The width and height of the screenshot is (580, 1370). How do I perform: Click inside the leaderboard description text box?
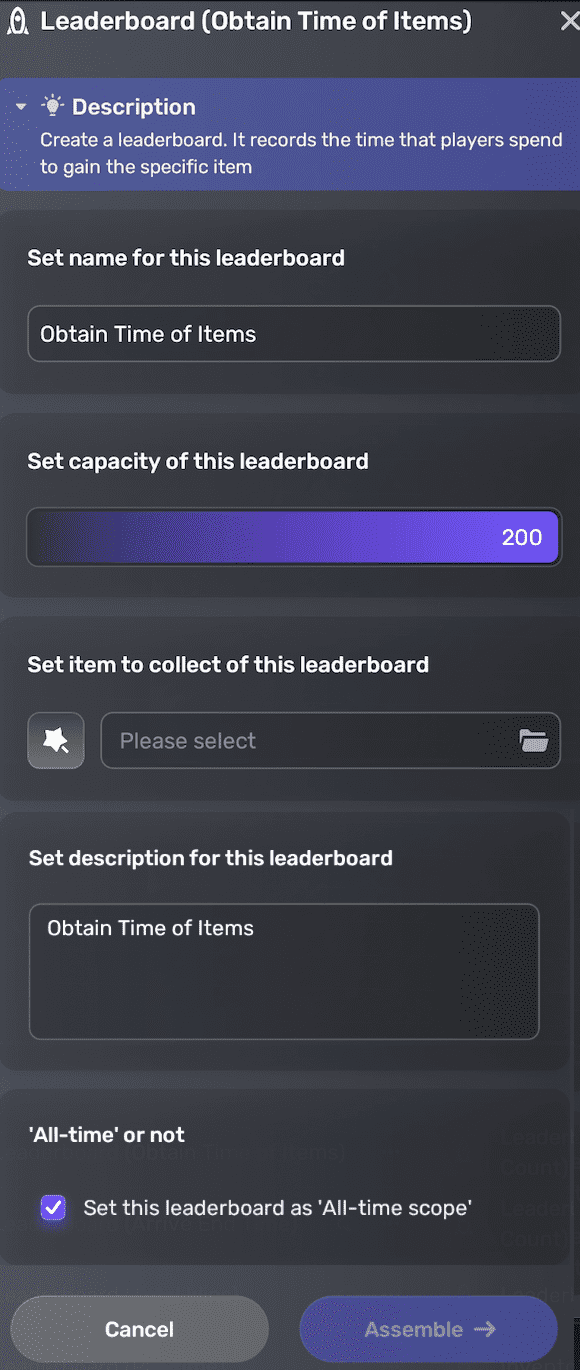(284, 970)
